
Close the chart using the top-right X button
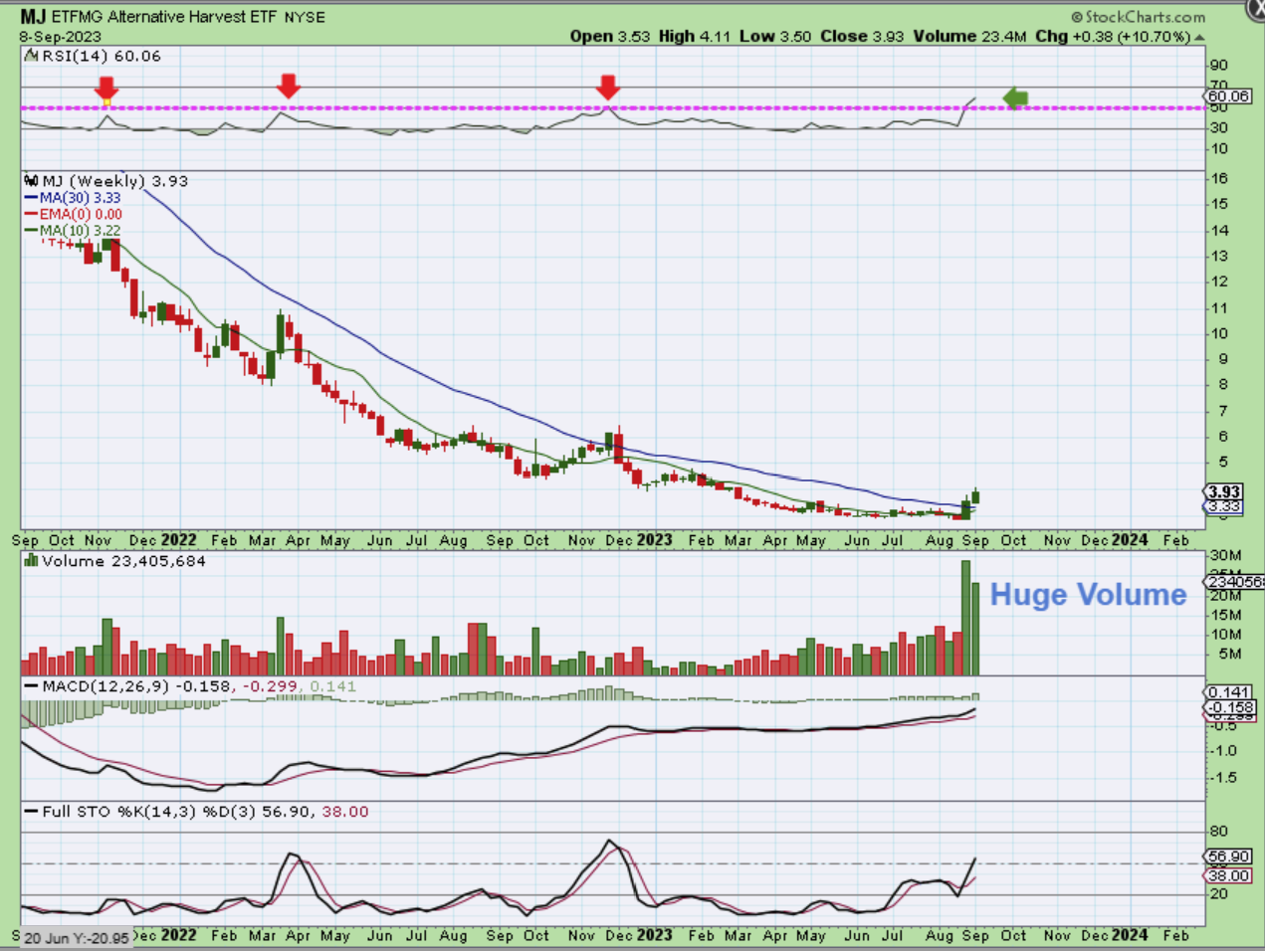tap(1257, 8)
